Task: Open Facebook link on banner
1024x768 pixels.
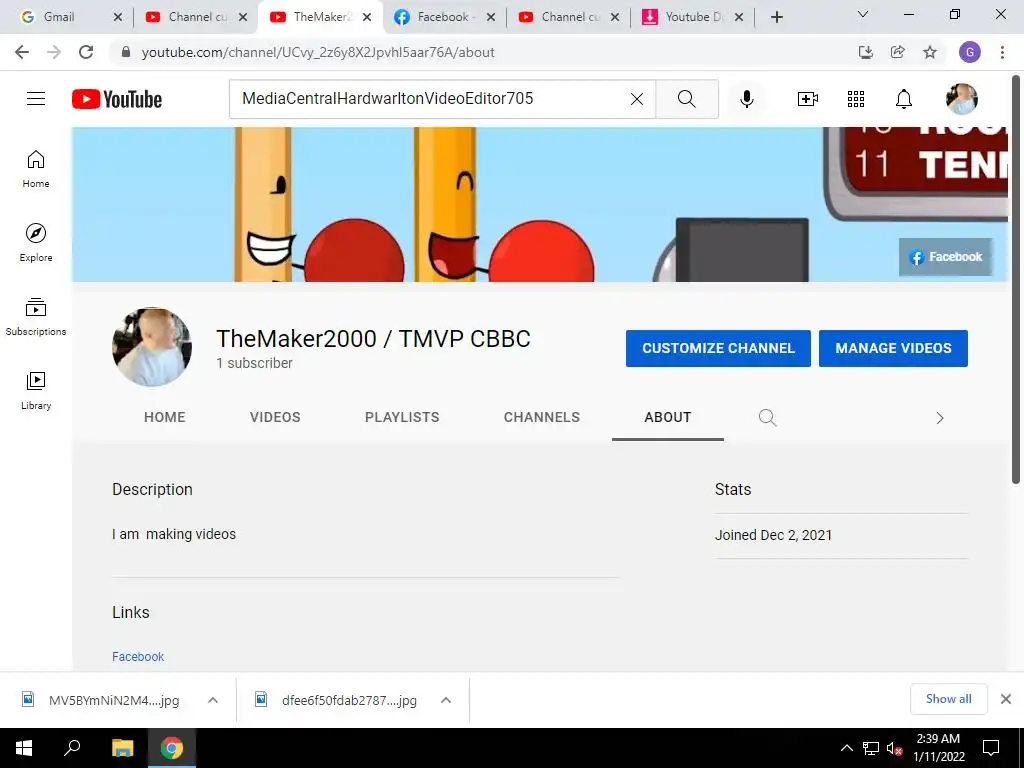Action: tap(946, 257)
